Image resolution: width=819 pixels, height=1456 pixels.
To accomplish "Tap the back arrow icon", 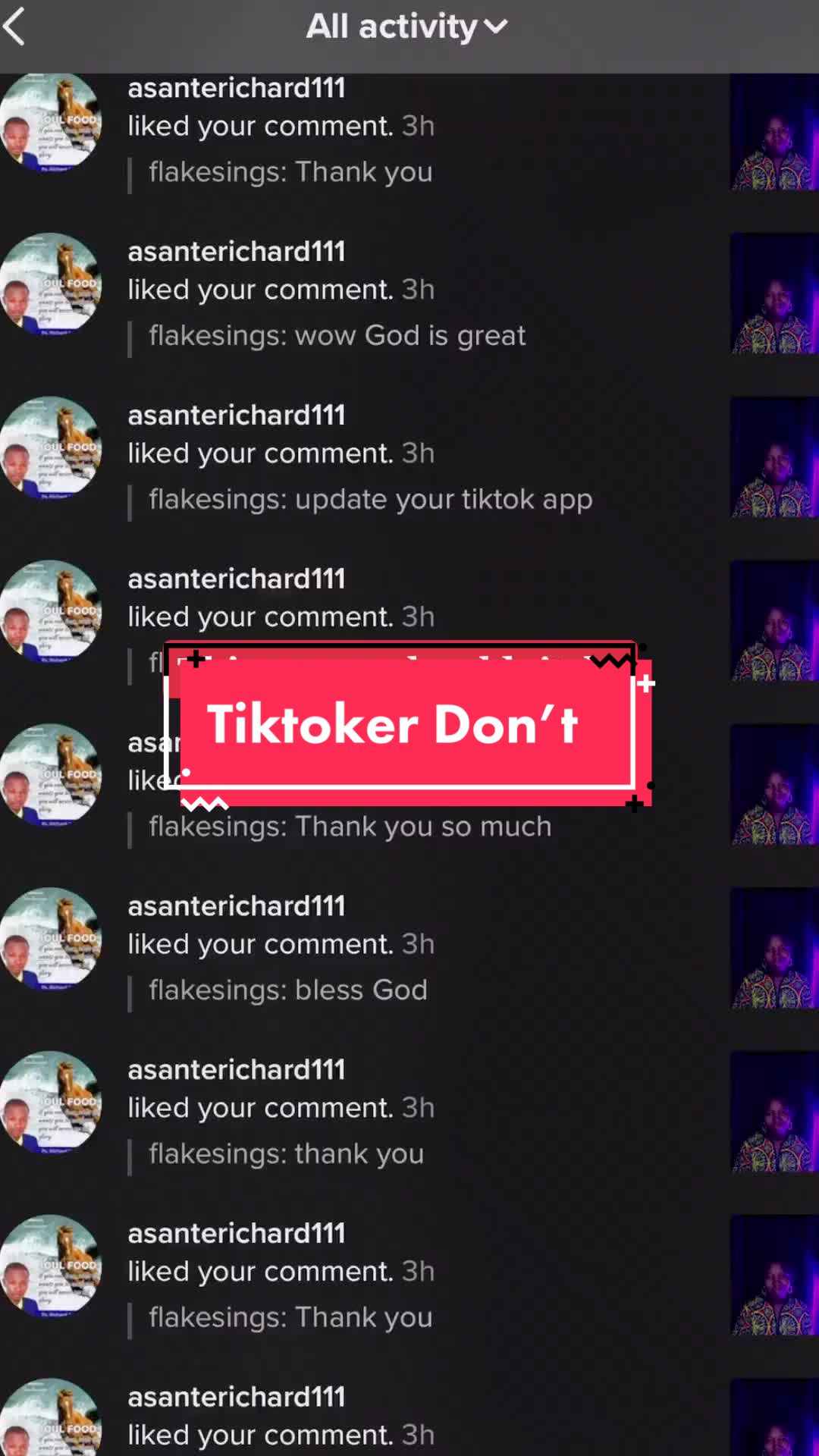I will point(15,27).
